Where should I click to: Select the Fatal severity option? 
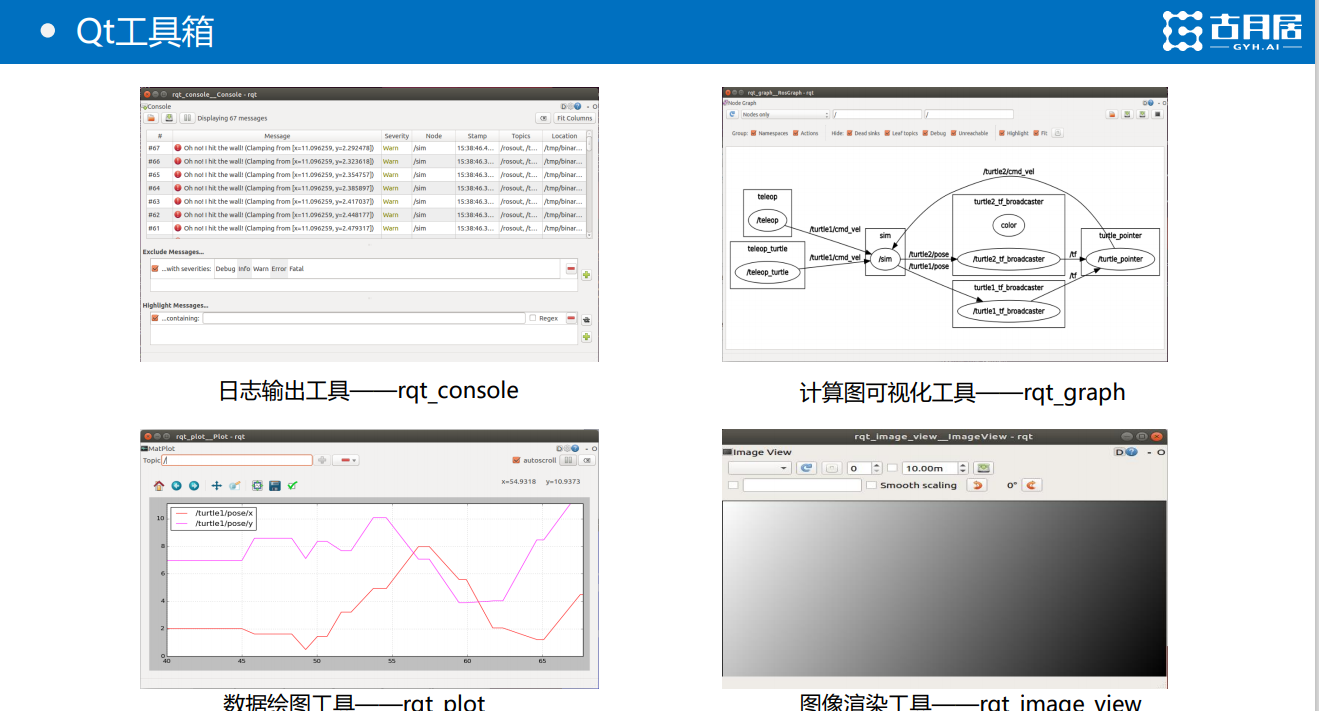click(297, 269)
